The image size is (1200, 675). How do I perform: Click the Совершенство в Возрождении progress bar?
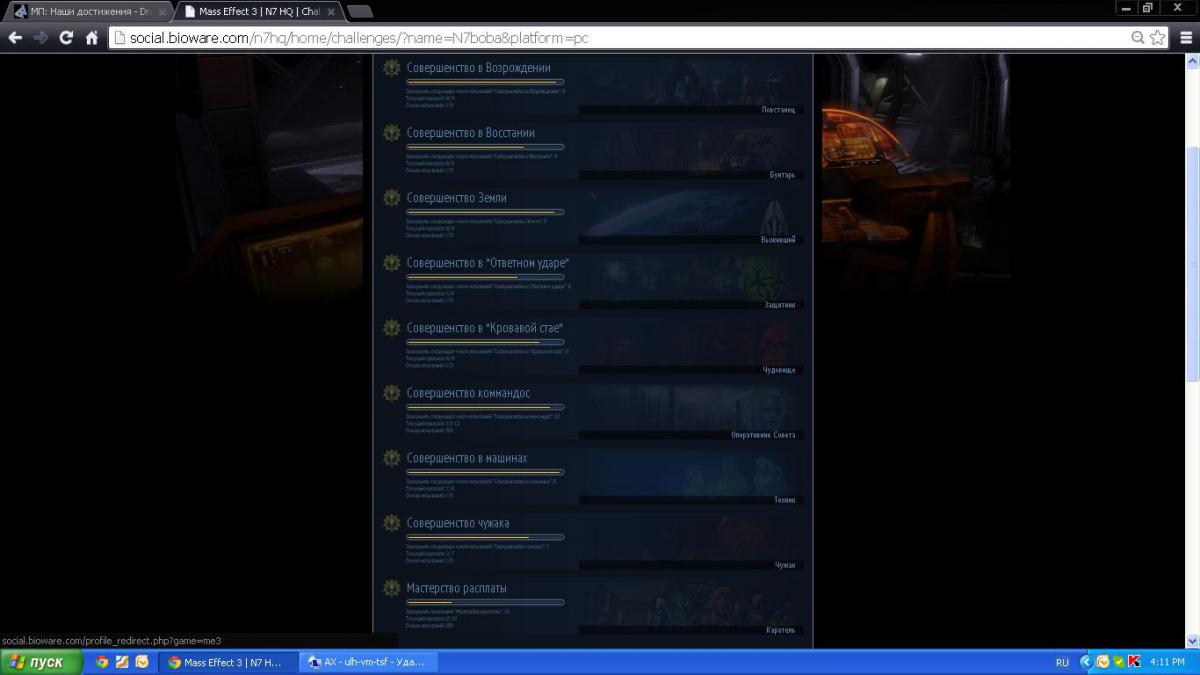click(485, 82)
